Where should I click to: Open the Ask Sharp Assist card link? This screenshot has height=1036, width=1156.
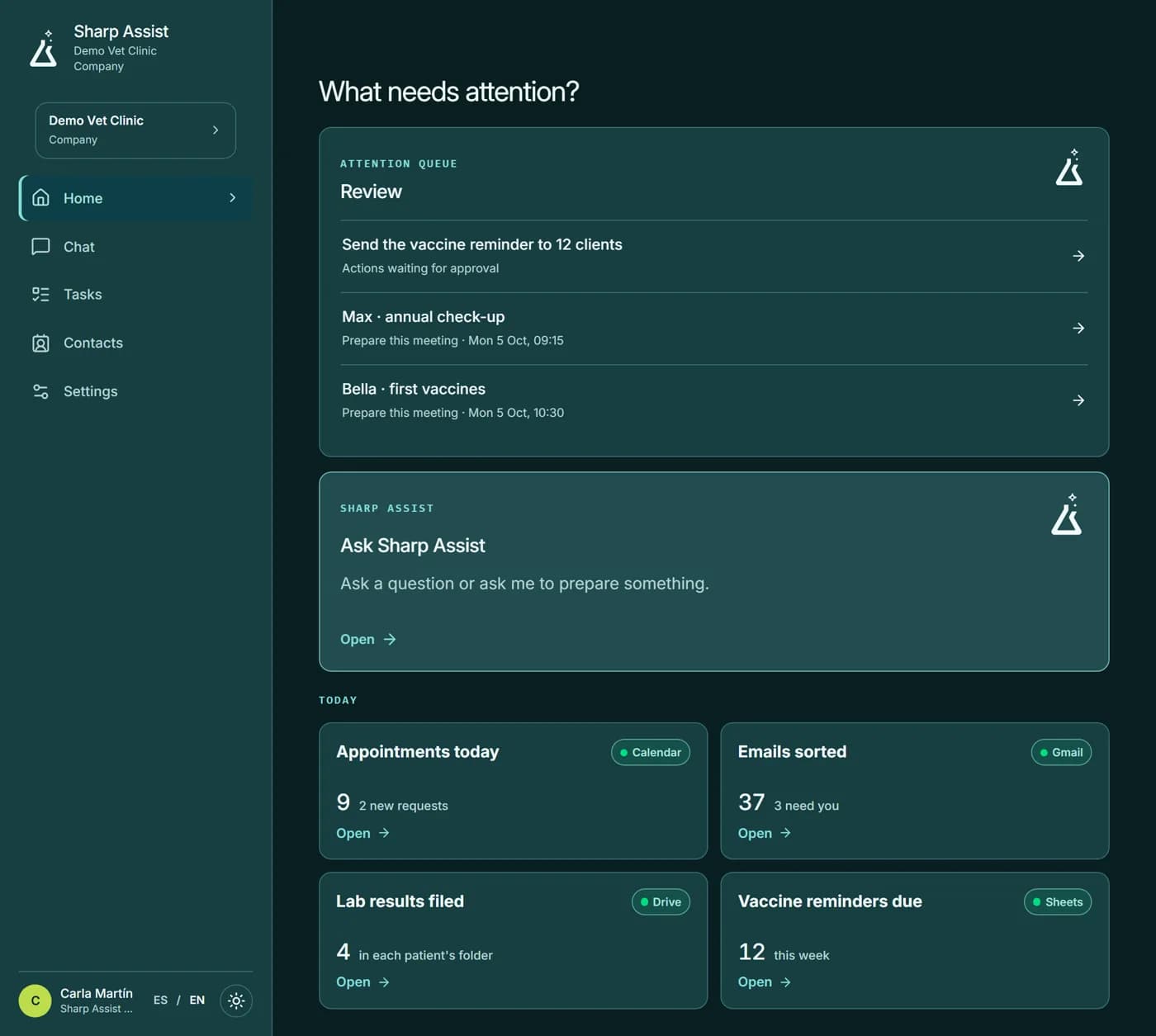pos(368,640)
